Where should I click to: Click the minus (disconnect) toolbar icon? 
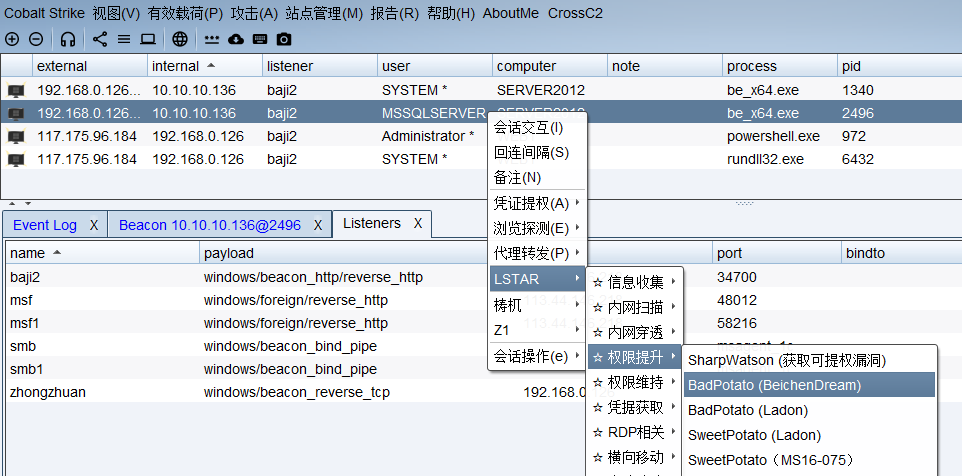[36, 39]
